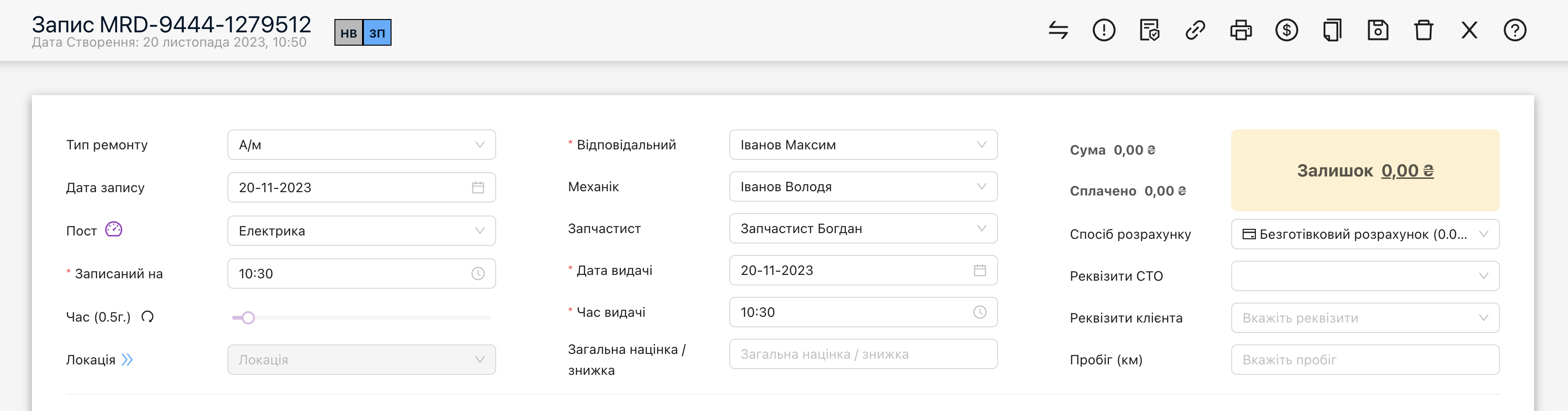Viewport: 1568px width, 411px height.
Task: Click clock icon in Час видачі field
Action: point(980,313)
